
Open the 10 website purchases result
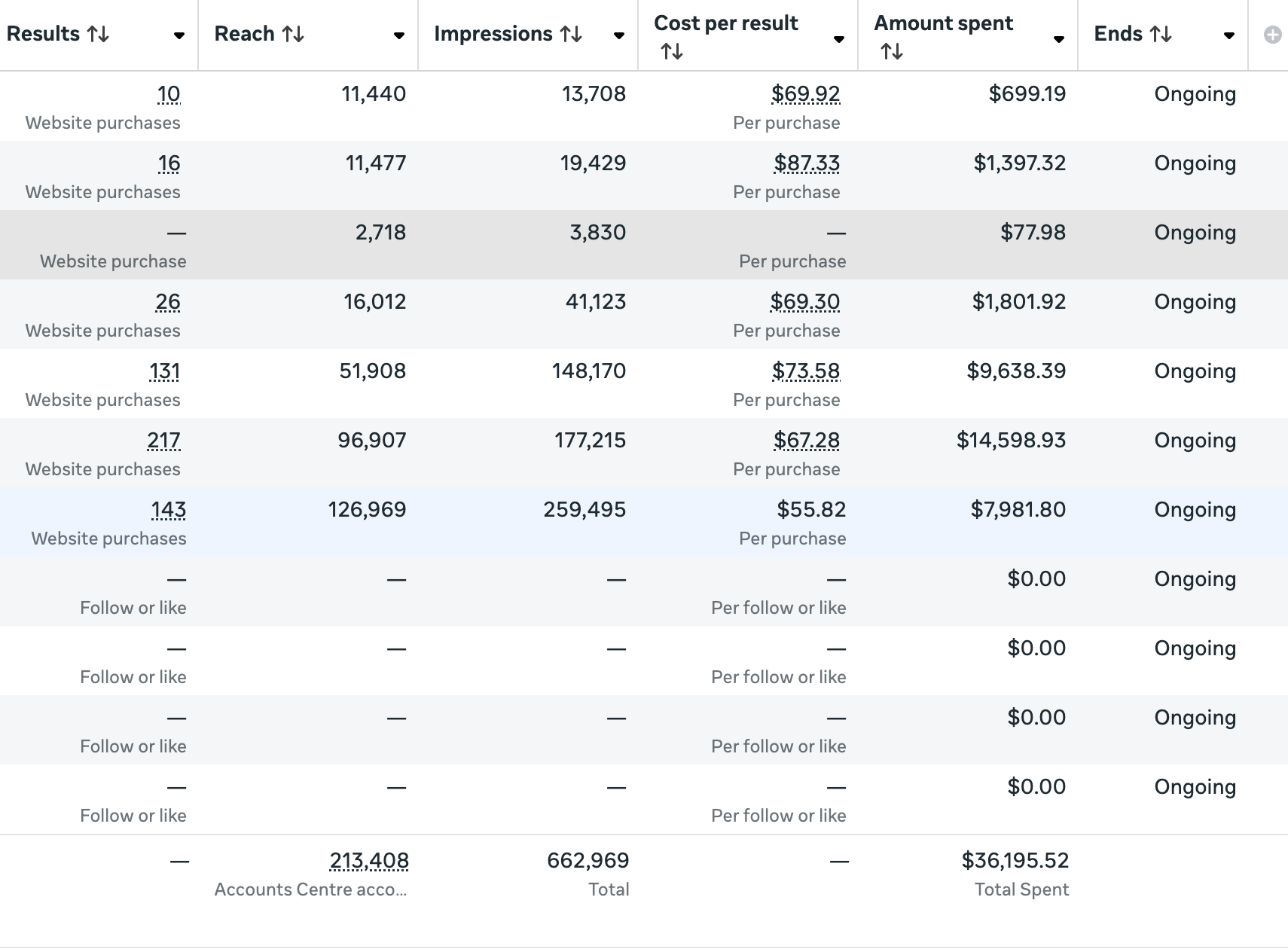[x=169, y=94]
